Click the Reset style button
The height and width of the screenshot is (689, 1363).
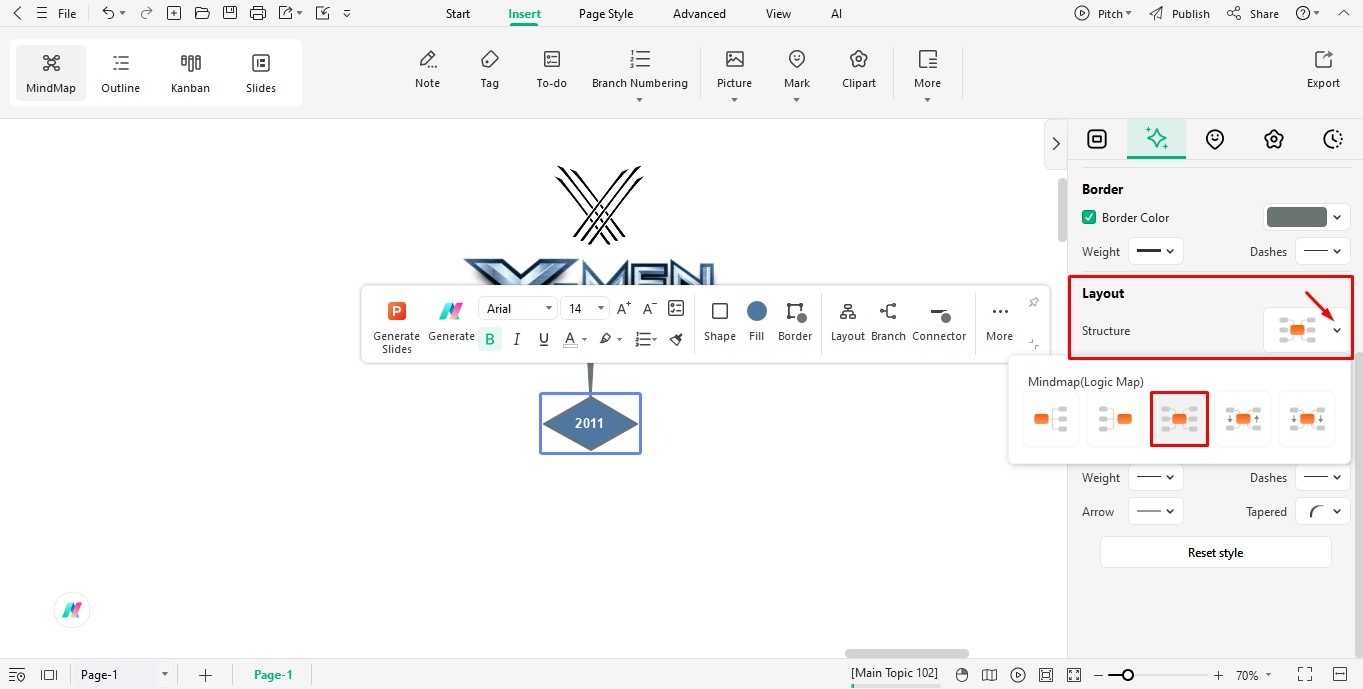[x=1215, y=552]
